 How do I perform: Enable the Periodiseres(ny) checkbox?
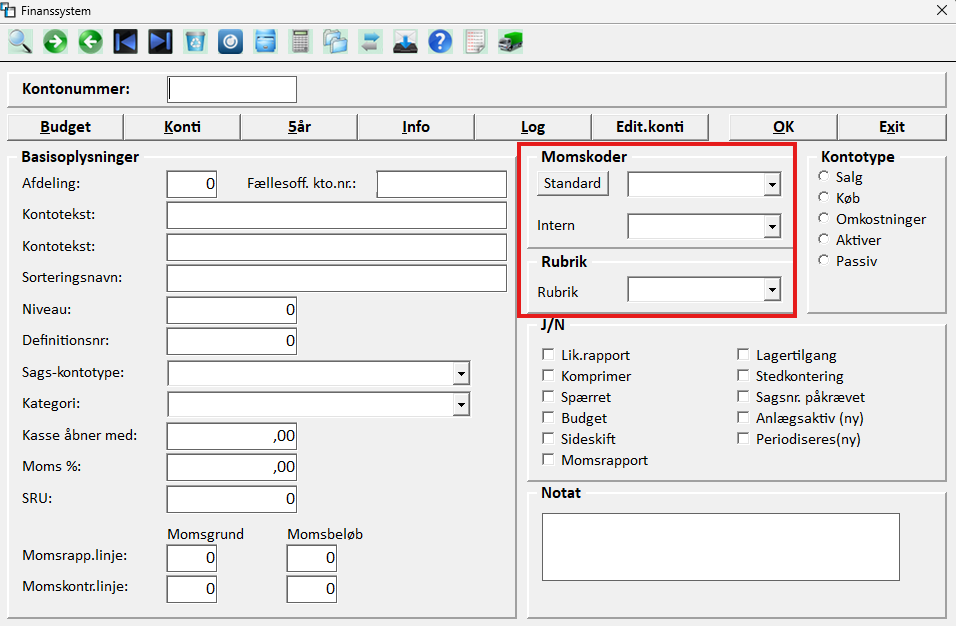pos(743,438)
